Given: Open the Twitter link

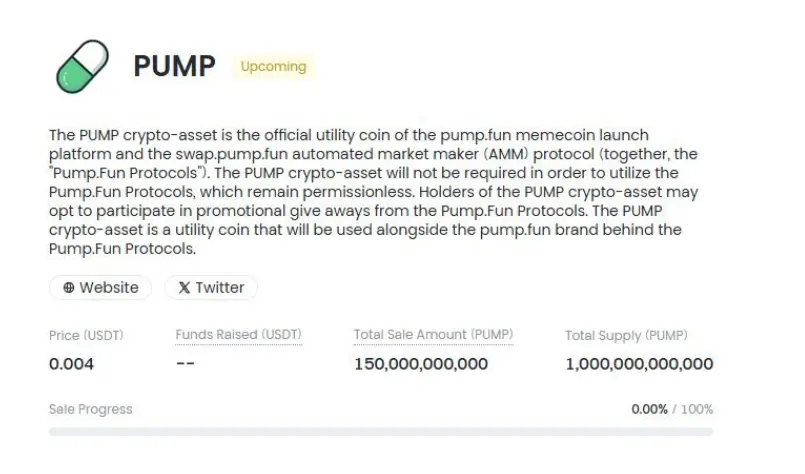Looking at the screenshot, I should pos(211,288).
